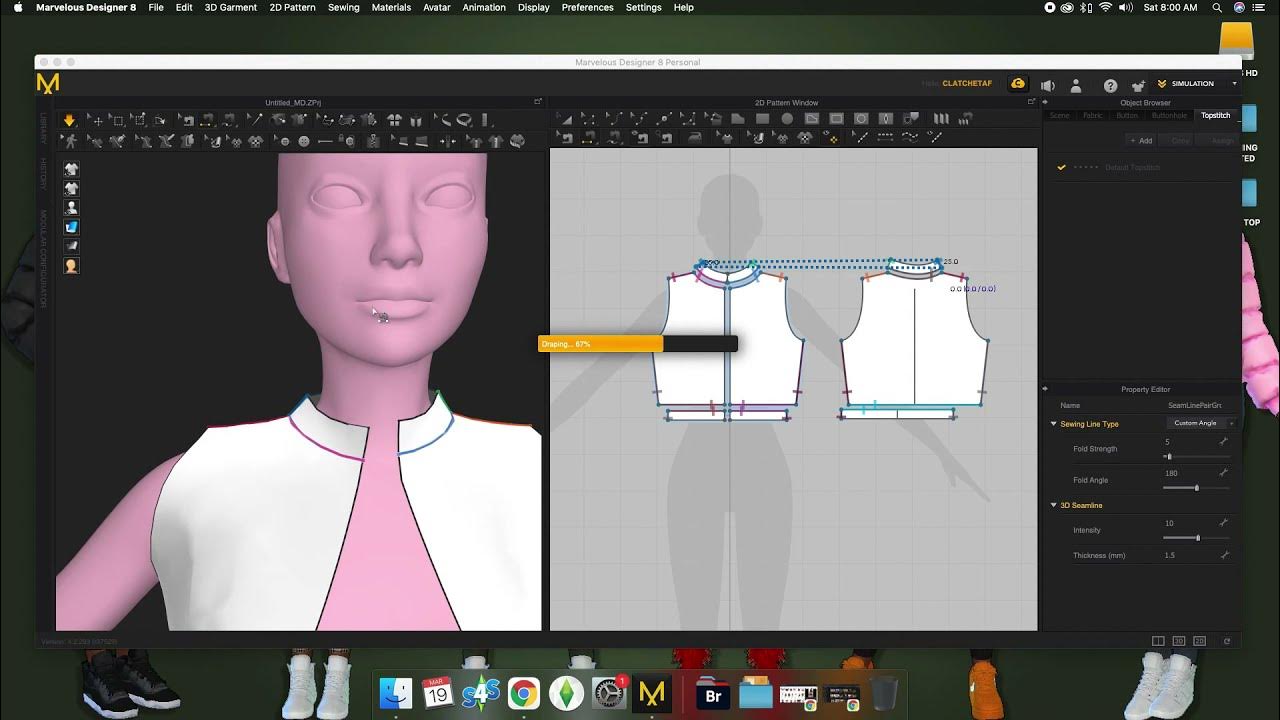Open the Custom Angle dropdown
This screenshot has width=1280, height=720.
(1200, 423)
